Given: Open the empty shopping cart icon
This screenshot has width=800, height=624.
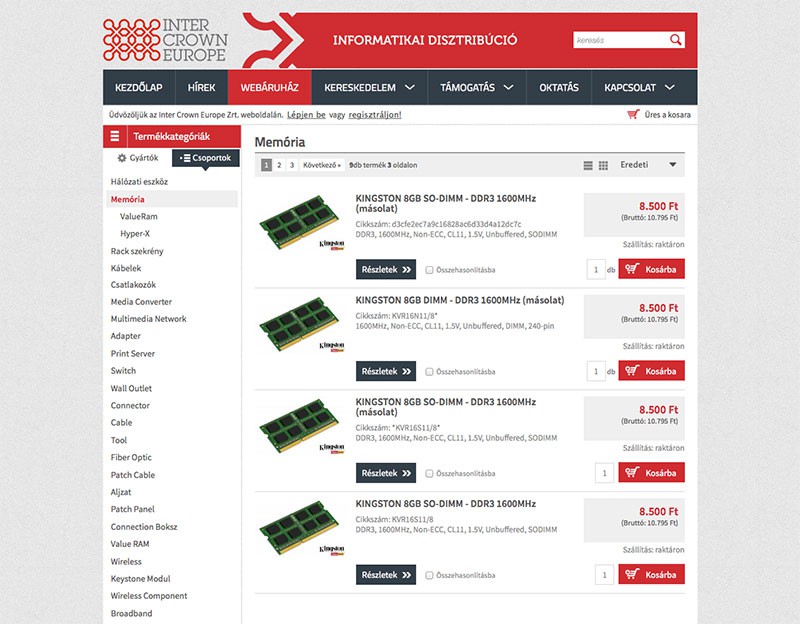Looking at the screenshot, I should 632,115.
